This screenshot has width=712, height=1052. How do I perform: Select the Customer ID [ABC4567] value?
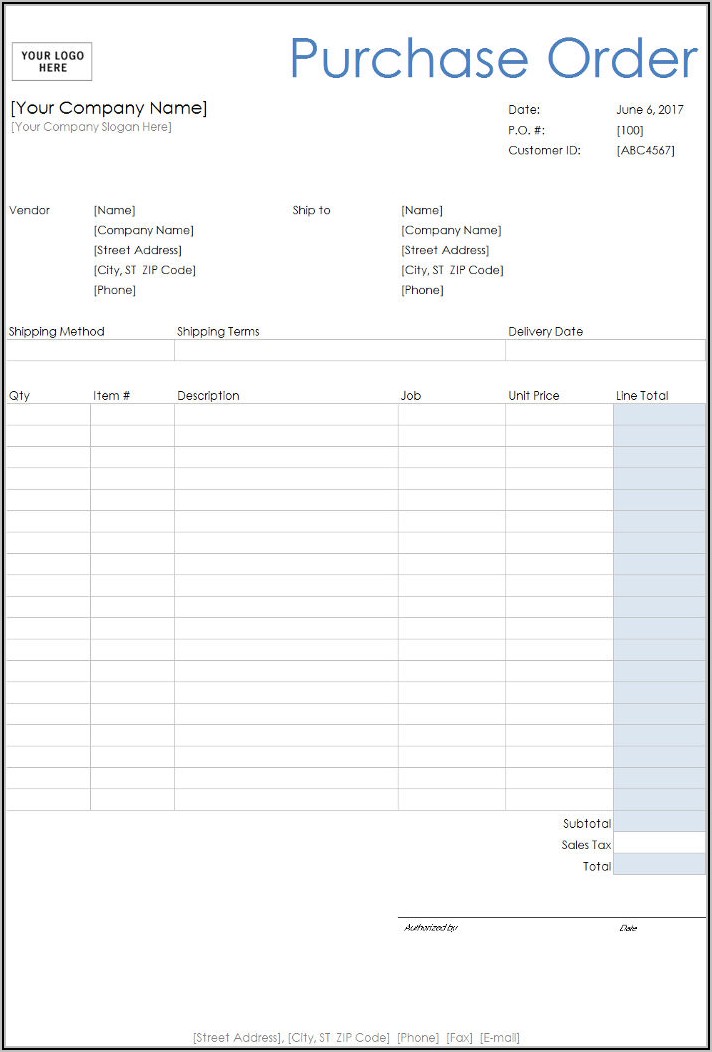coord(645,150)
